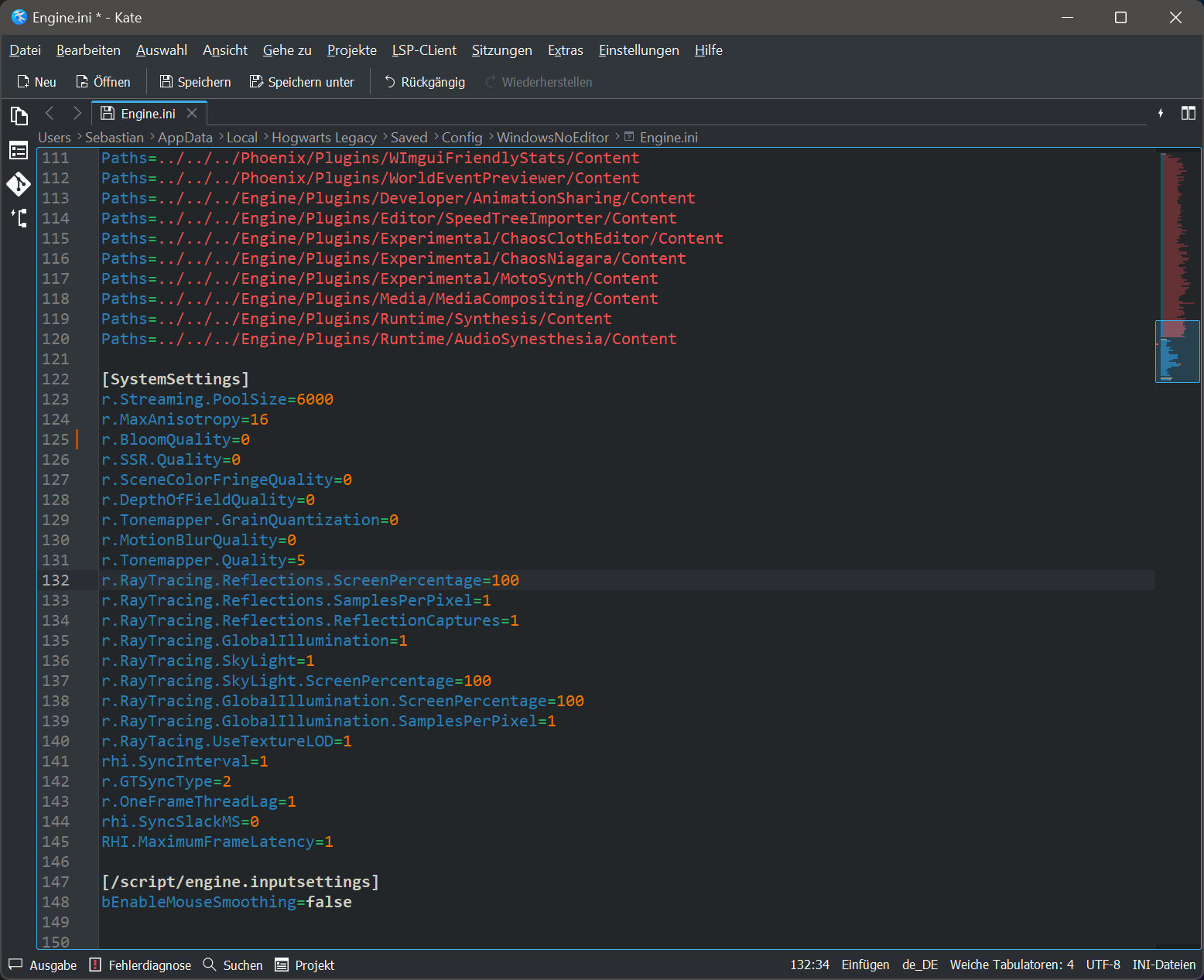
Task: Click Config breadcrumb segment
Action: pos(462,138)
